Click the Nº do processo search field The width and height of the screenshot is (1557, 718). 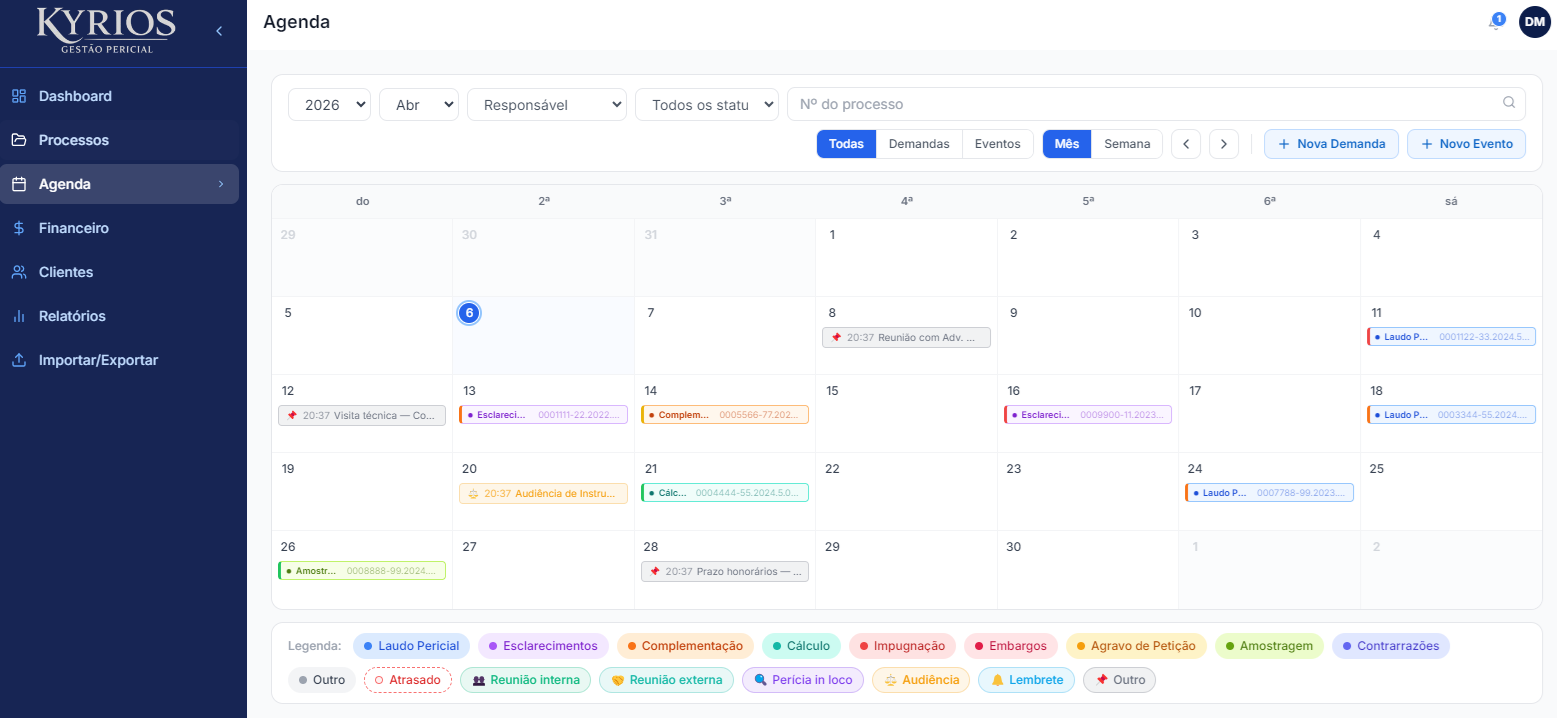coord(1156,104)
